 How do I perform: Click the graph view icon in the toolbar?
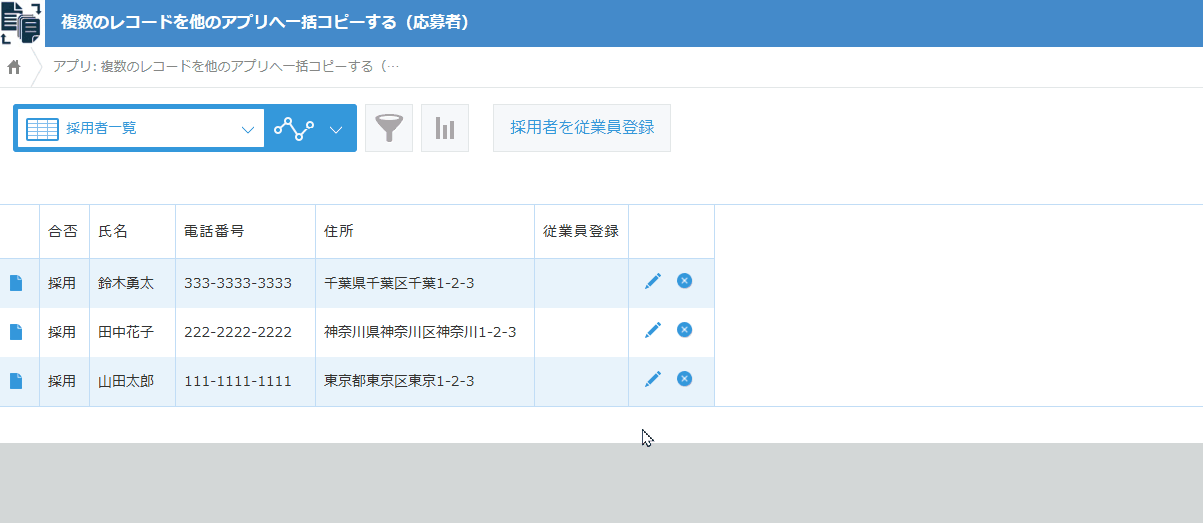pyautogui.click(x=293, y=129)
